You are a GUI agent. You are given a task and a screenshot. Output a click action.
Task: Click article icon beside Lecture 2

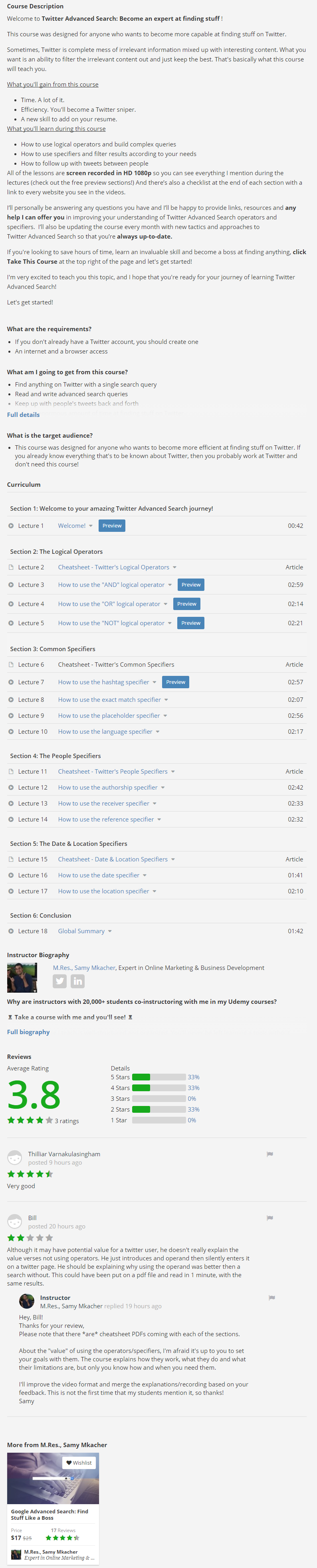point(11,567)
